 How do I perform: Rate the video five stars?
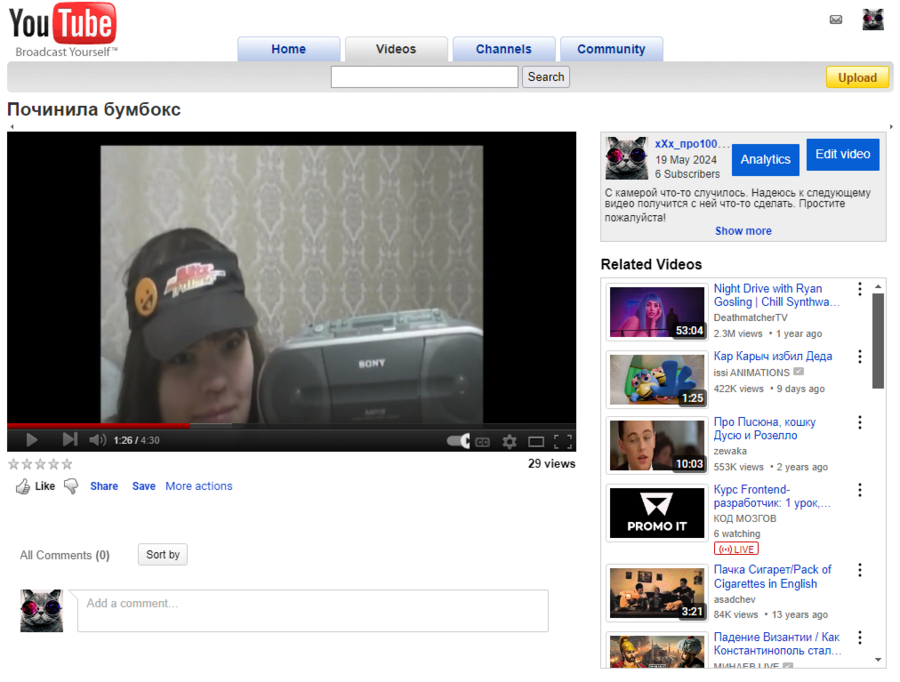point(67,464)
